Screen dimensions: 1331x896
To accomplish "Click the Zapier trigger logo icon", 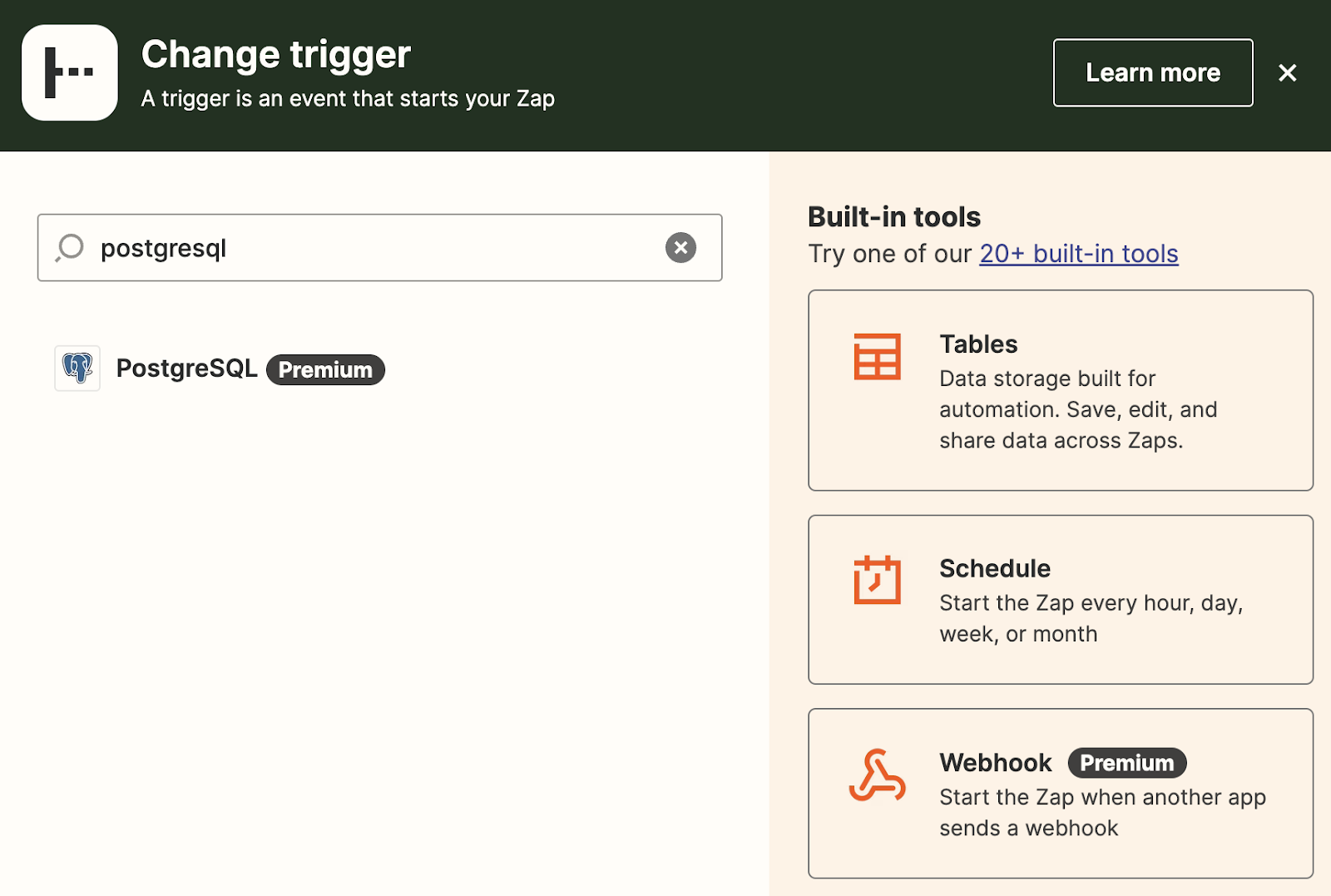I will point(70,72).
